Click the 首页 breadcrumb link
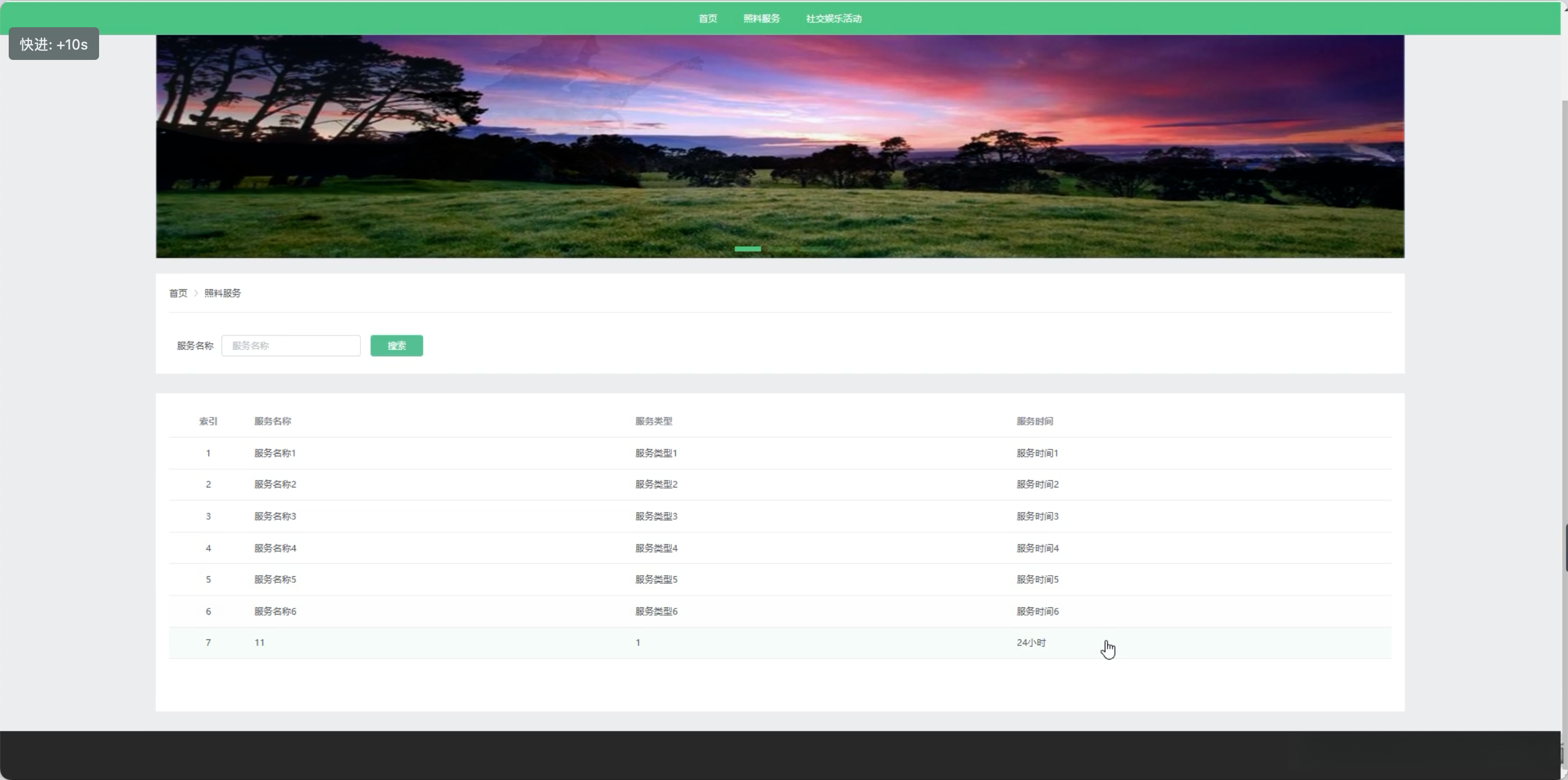 pos(177,293)
